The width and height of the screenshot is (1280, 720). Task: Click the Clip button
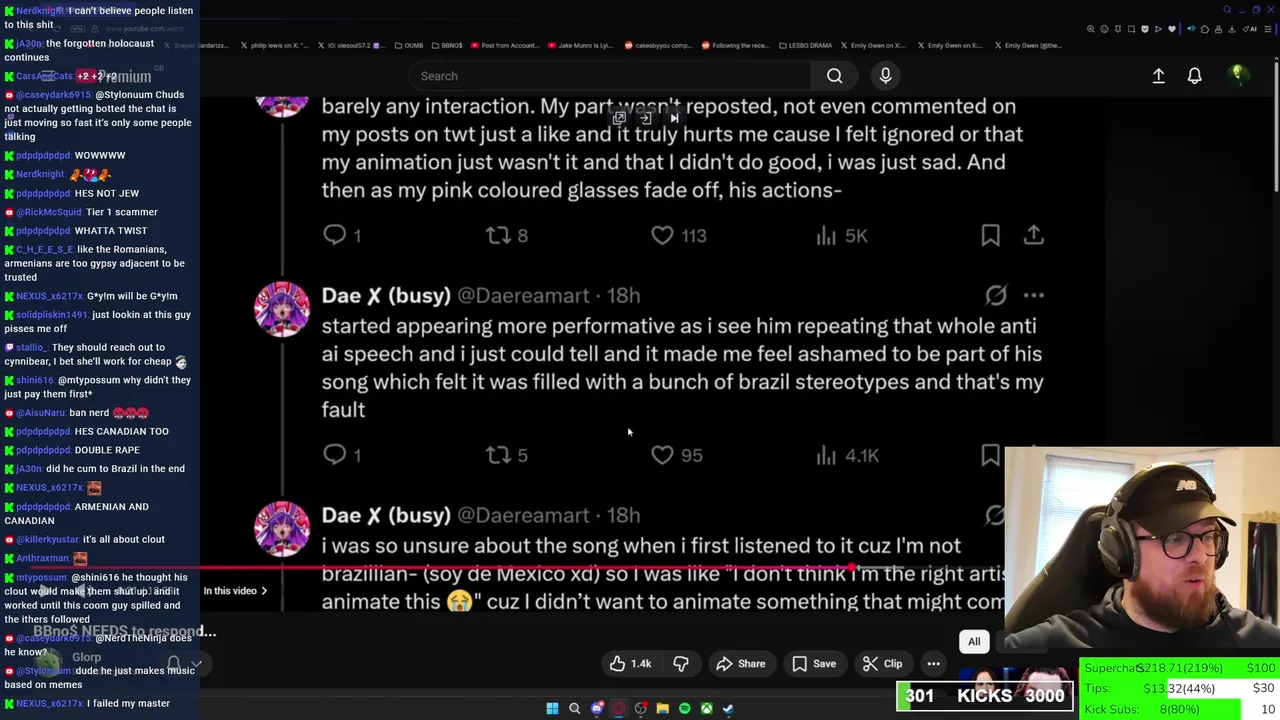coord(882,664)
